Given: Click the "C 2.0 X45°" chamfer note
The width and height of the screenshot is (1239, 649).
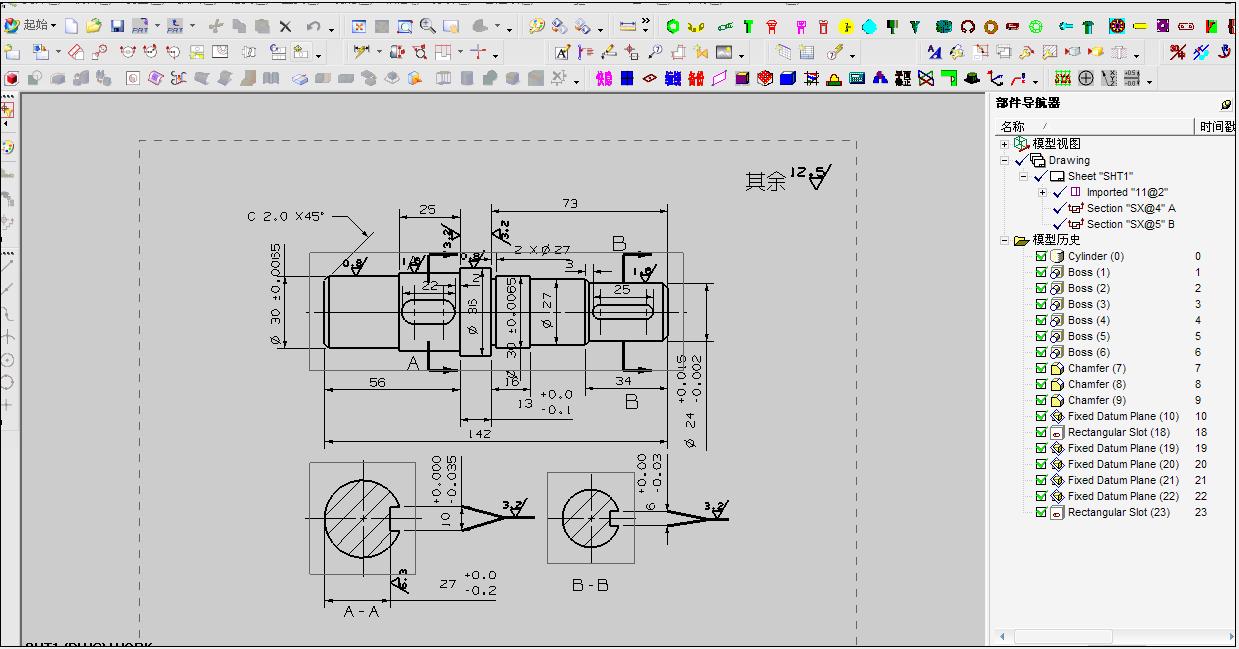Looking at the screenshot, I should point(286,216).
